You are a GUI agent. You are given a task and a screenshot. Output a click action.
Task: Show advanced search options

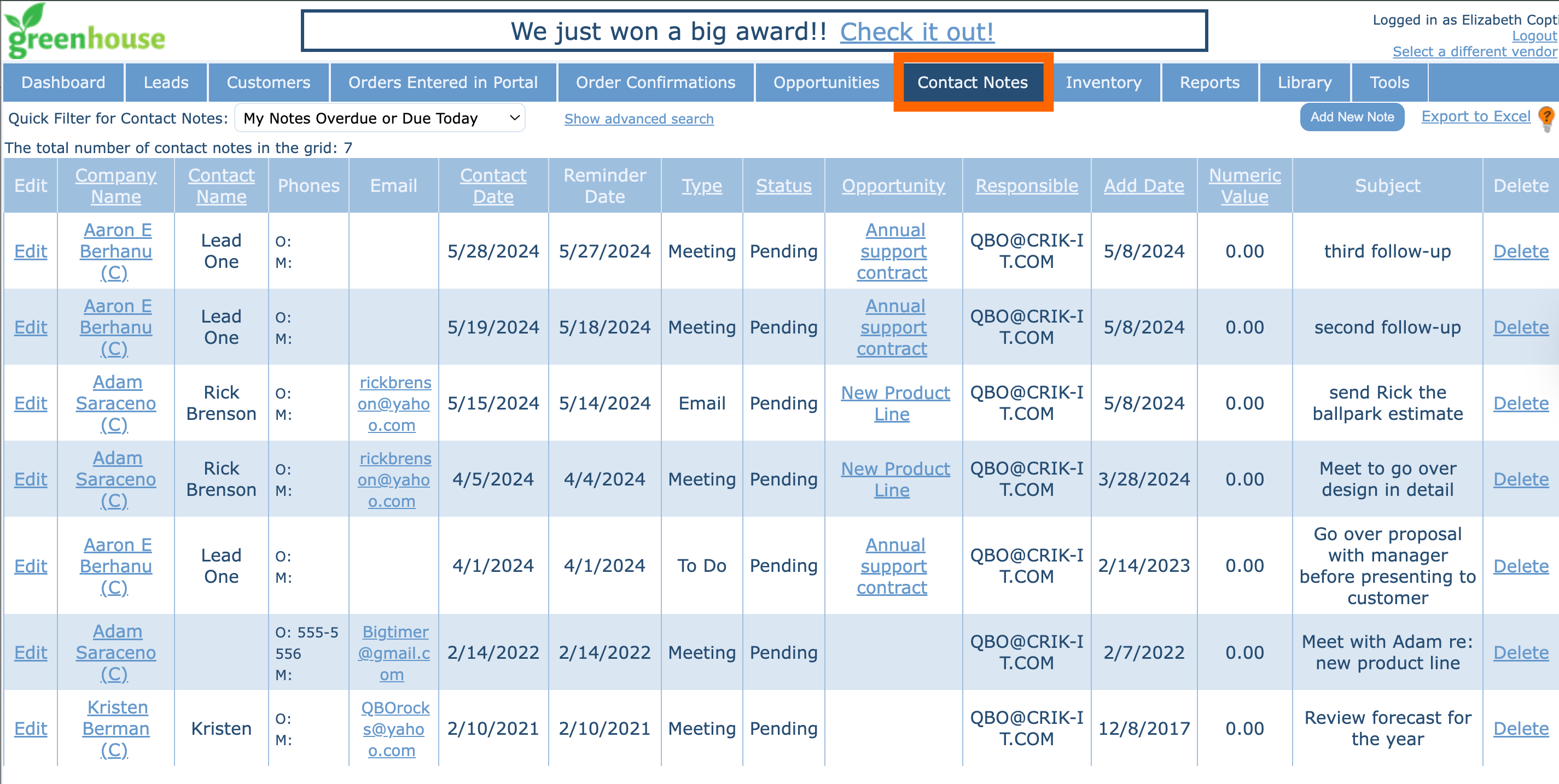638,119
